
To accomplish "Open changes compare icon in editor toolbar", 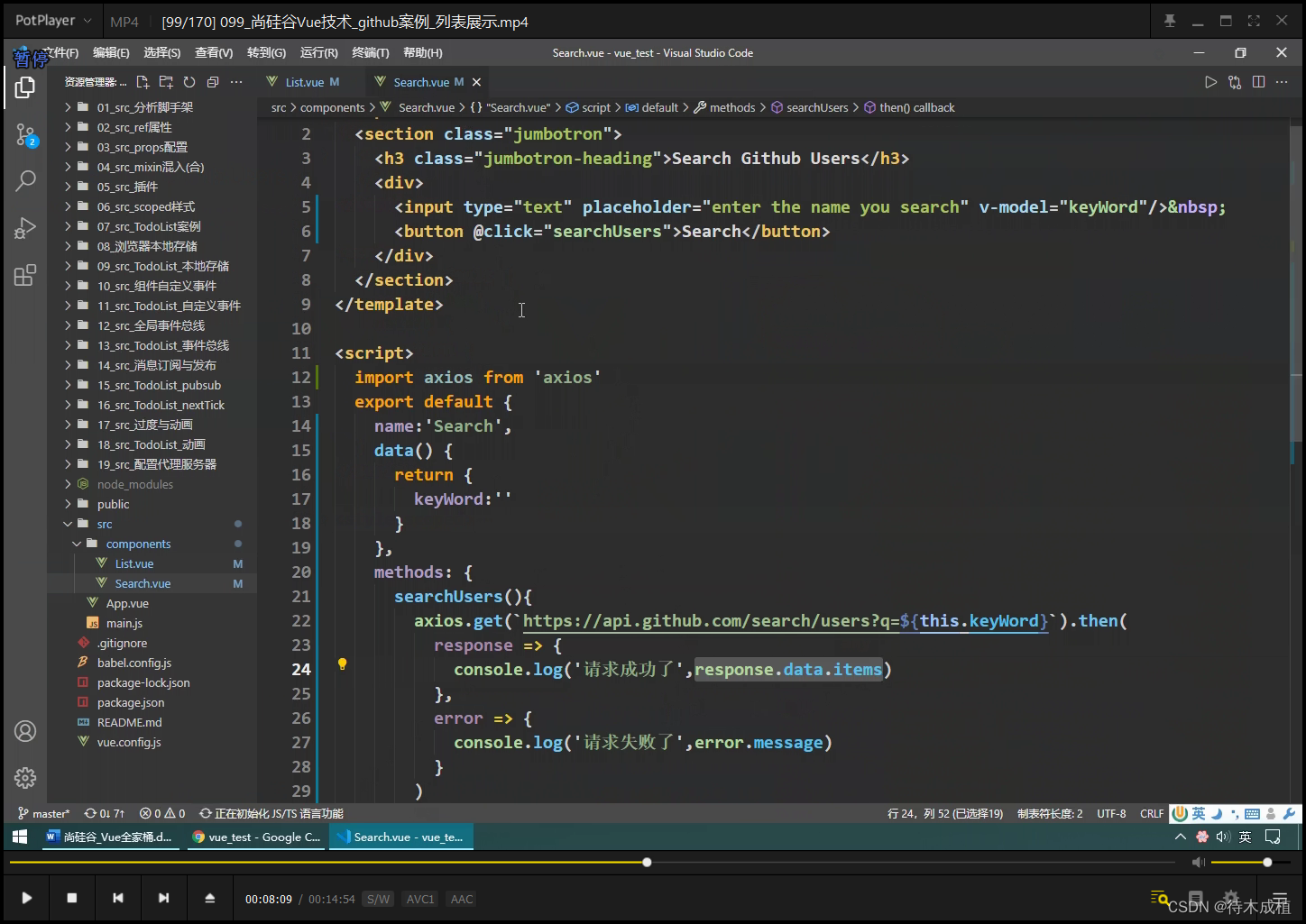I will click(1235, 82).
